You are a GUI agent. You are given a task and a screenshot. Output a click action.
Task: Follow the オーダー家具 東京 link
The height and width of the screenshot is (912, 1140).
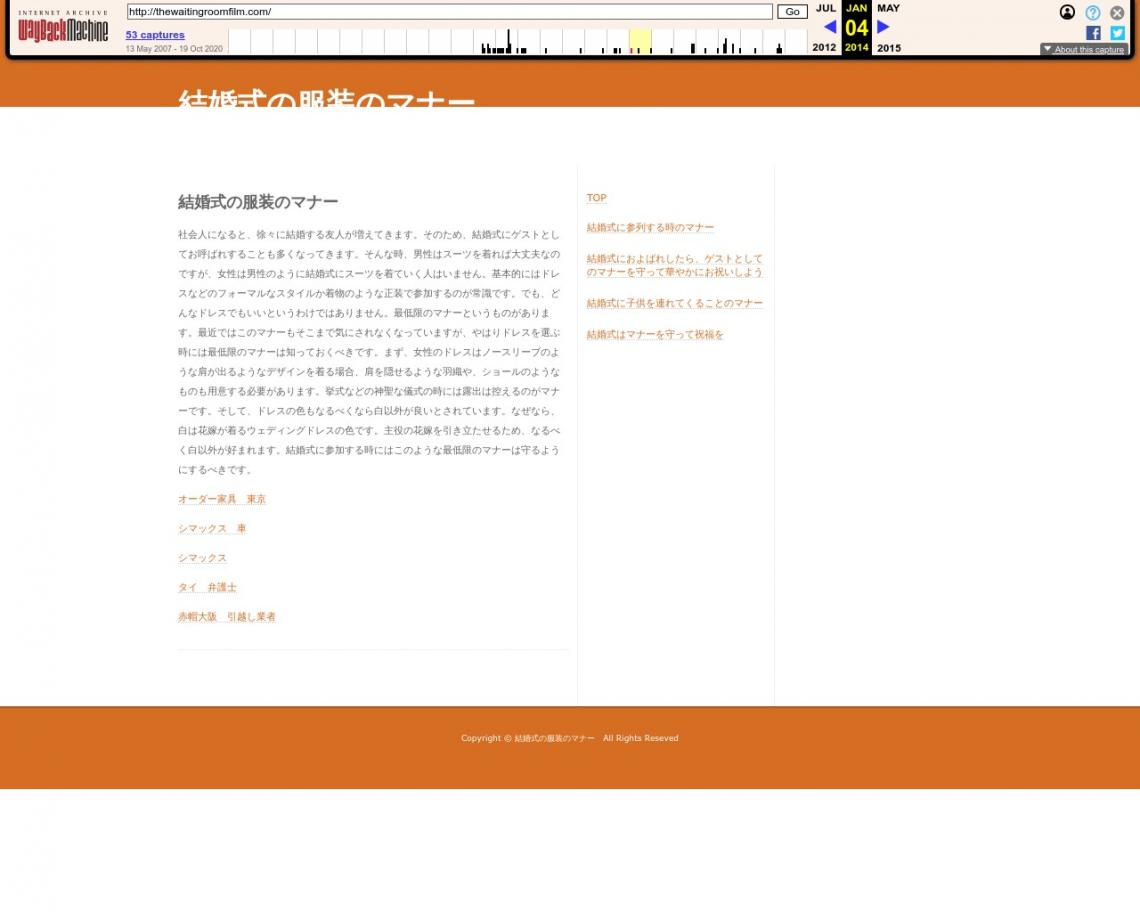click(x=222, y=499)
